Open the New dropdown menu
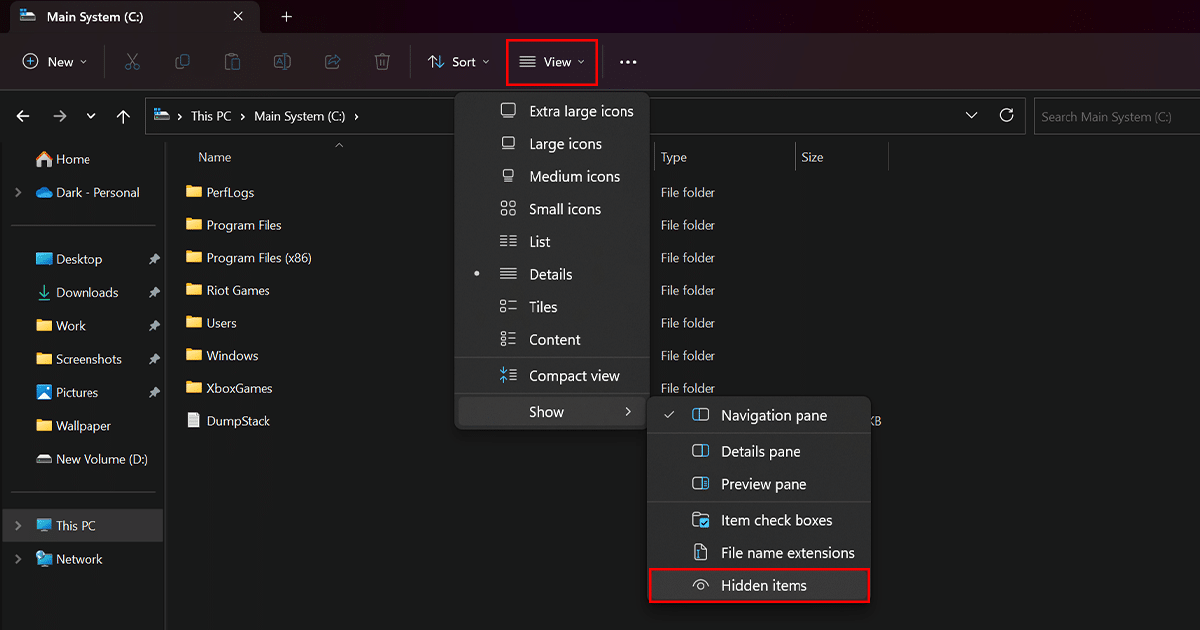The height and width of the screenshot is (630, 1200). [x=55, y=62]
